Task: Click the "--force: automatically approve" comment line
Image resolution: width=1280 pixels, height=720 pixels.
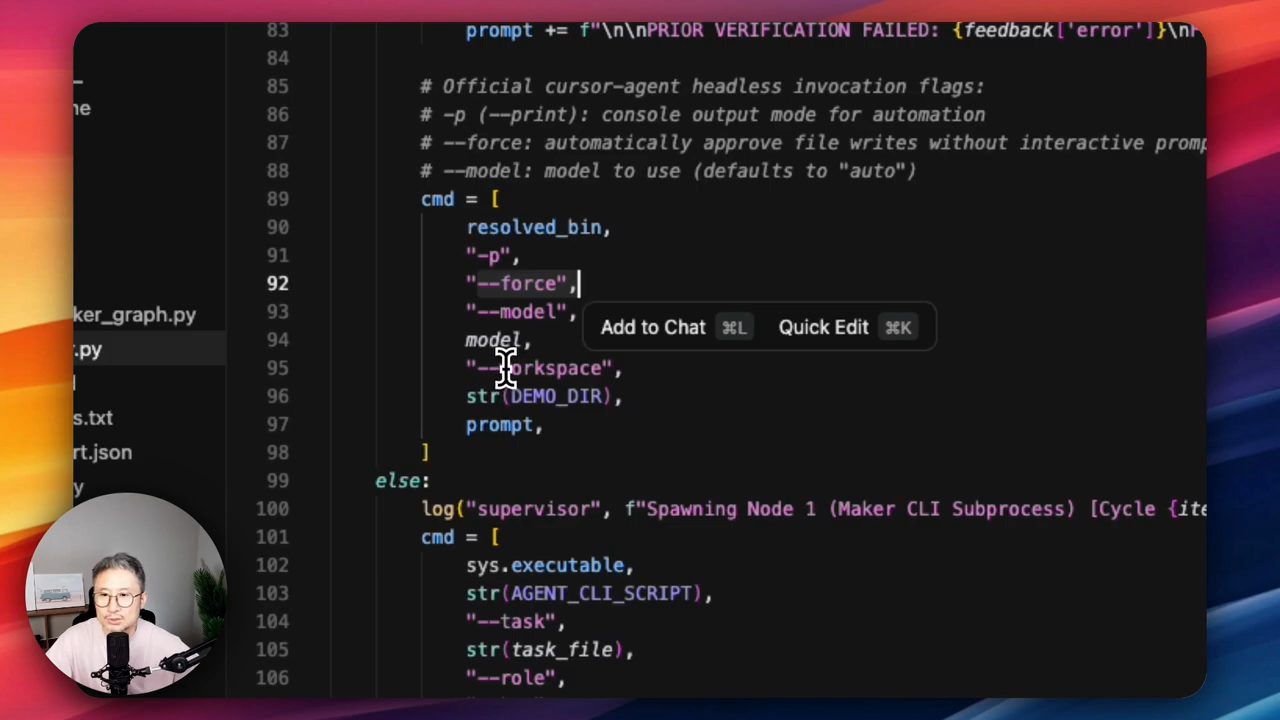Action: click(x=812, y=143)
